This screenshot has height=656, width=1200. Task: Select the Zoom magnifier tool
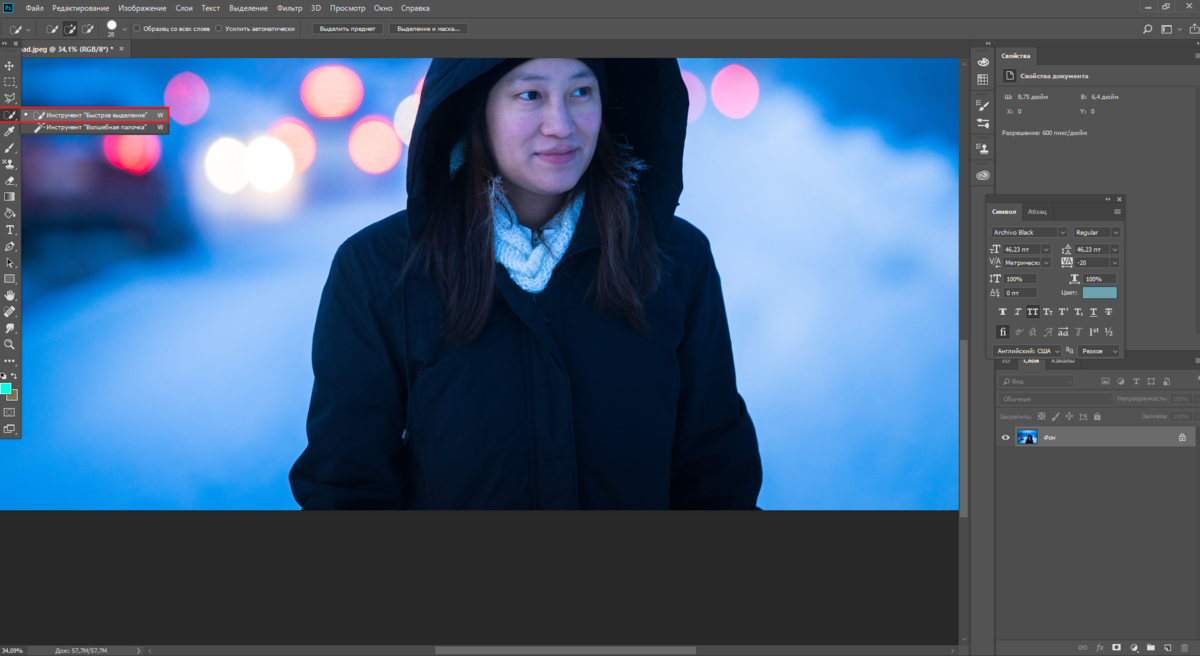(x=10, y=344)
